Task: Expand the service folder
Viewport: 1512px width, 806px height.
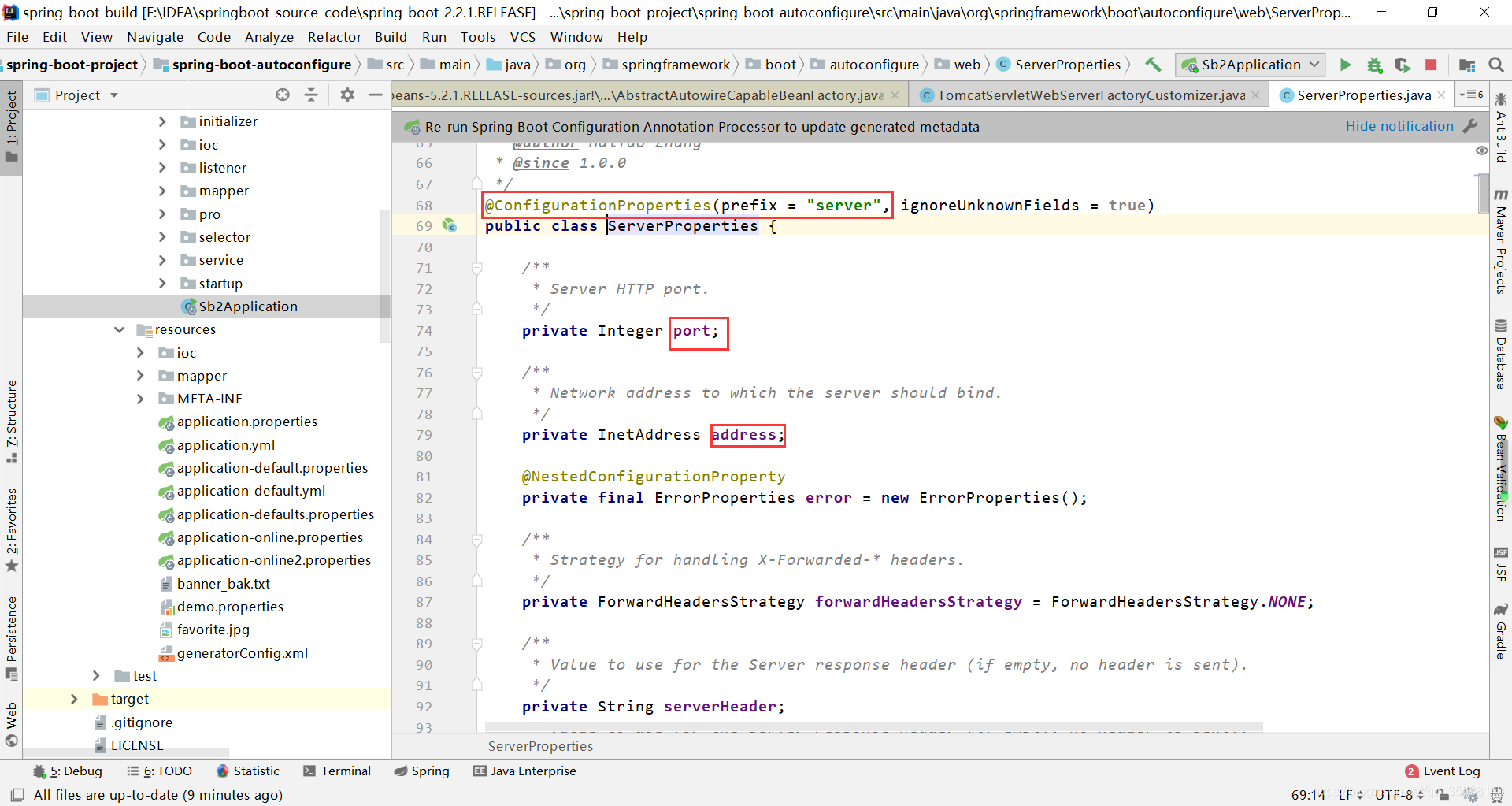Action: click(x=162, y=260)
